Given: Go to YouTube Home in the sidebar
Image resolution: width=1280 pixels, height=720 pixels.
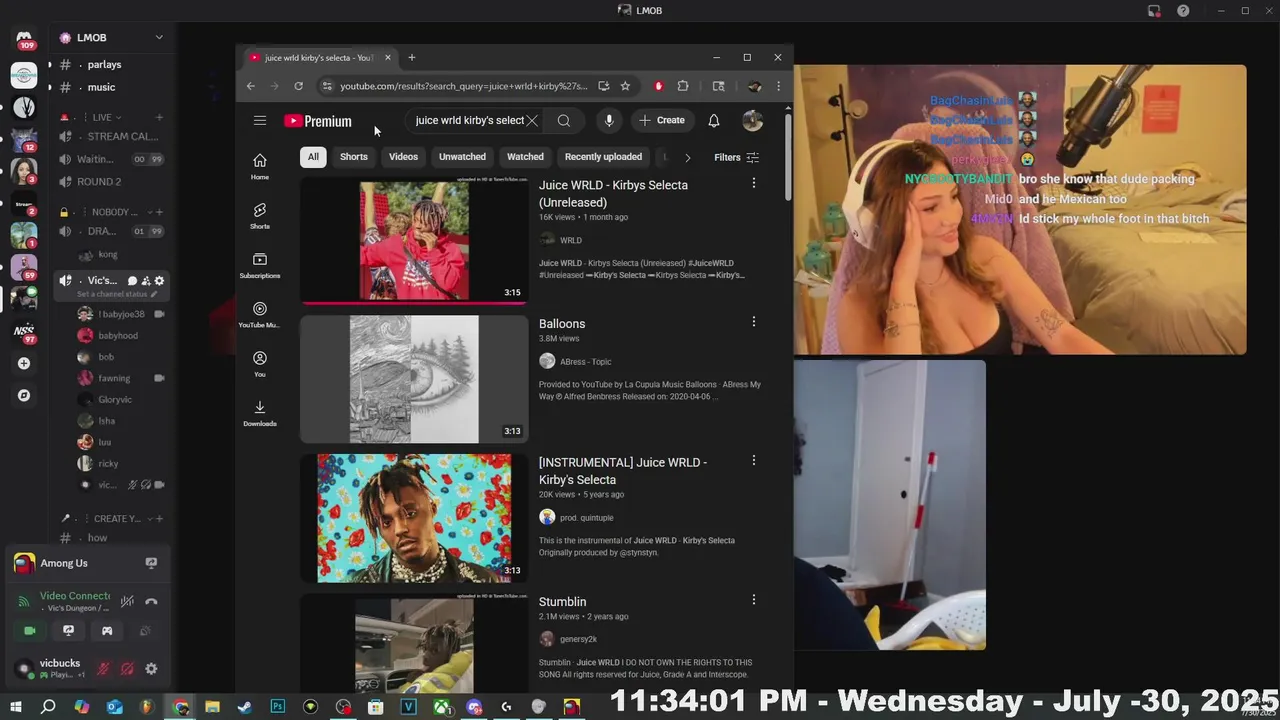Looking at the screenshot, I should pos(260,166).
